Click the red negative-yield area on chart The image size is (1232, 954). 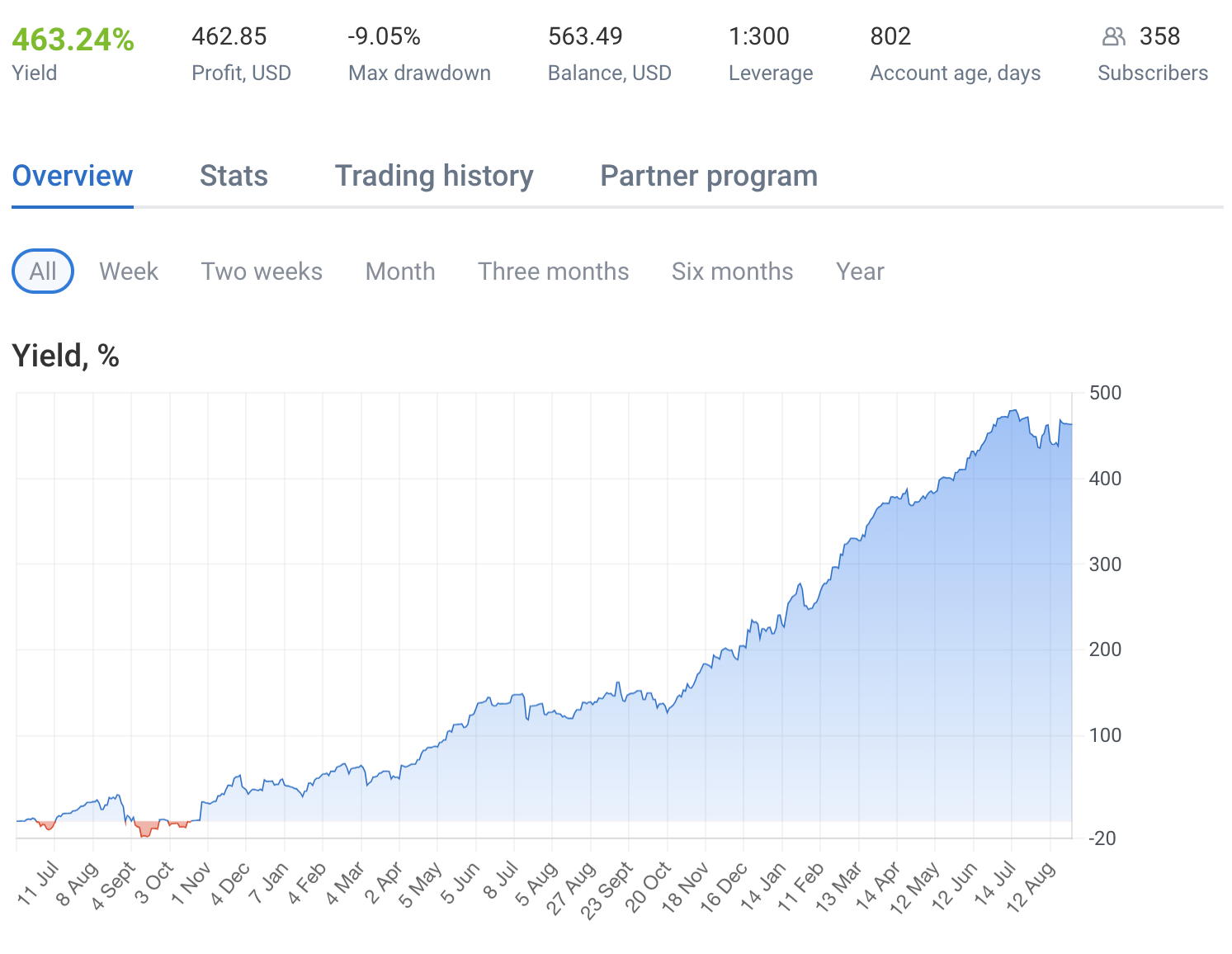pos(146,828)
